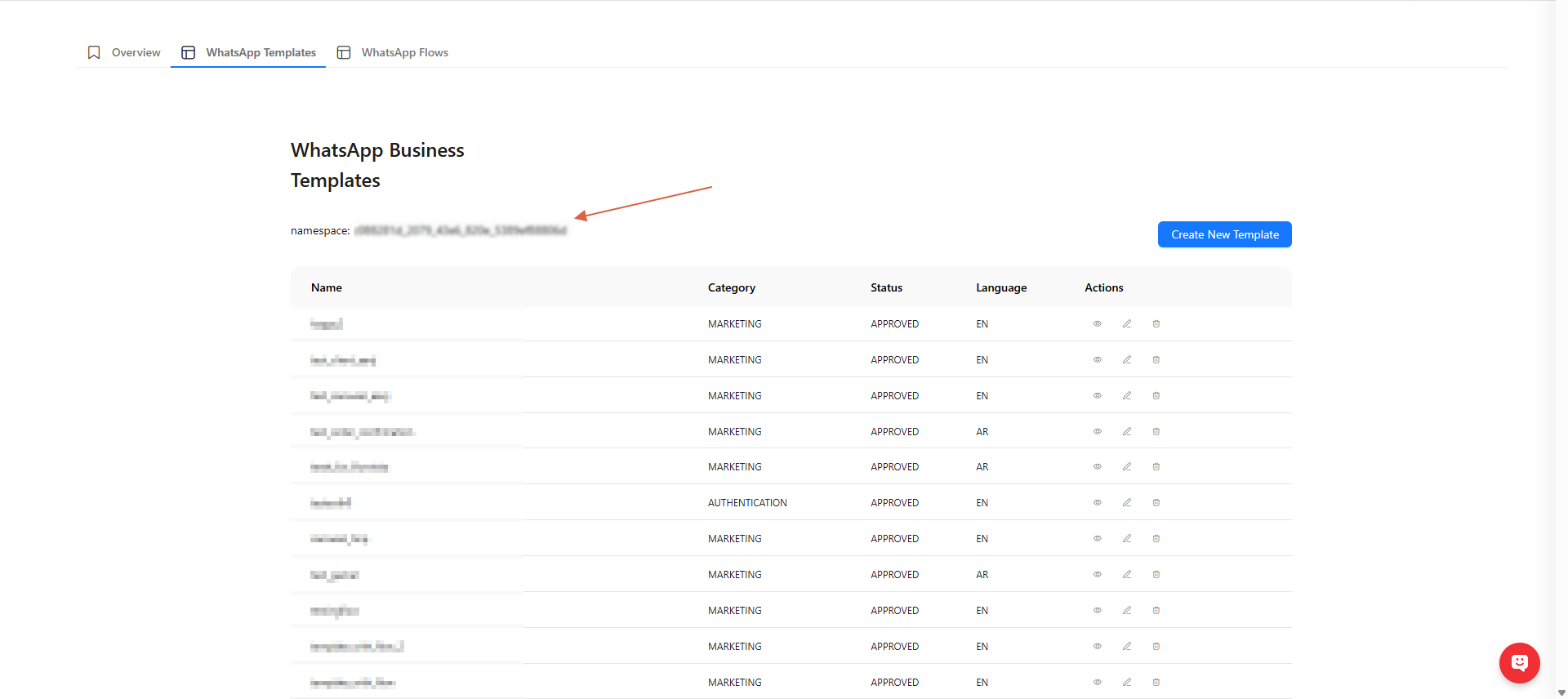Preview the second row's template with eye icon
Image resolution: width=1568 pixels, height=699 pixels.
tap(1098, 360)
